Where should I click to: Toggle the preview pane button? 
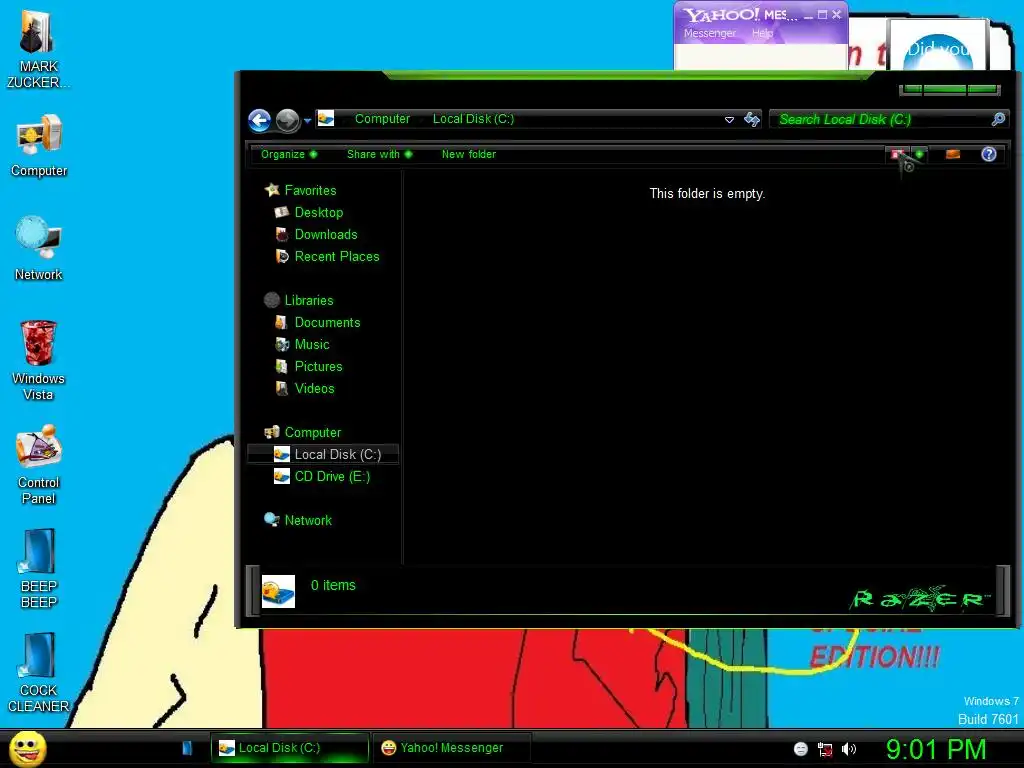coord(953,155)
